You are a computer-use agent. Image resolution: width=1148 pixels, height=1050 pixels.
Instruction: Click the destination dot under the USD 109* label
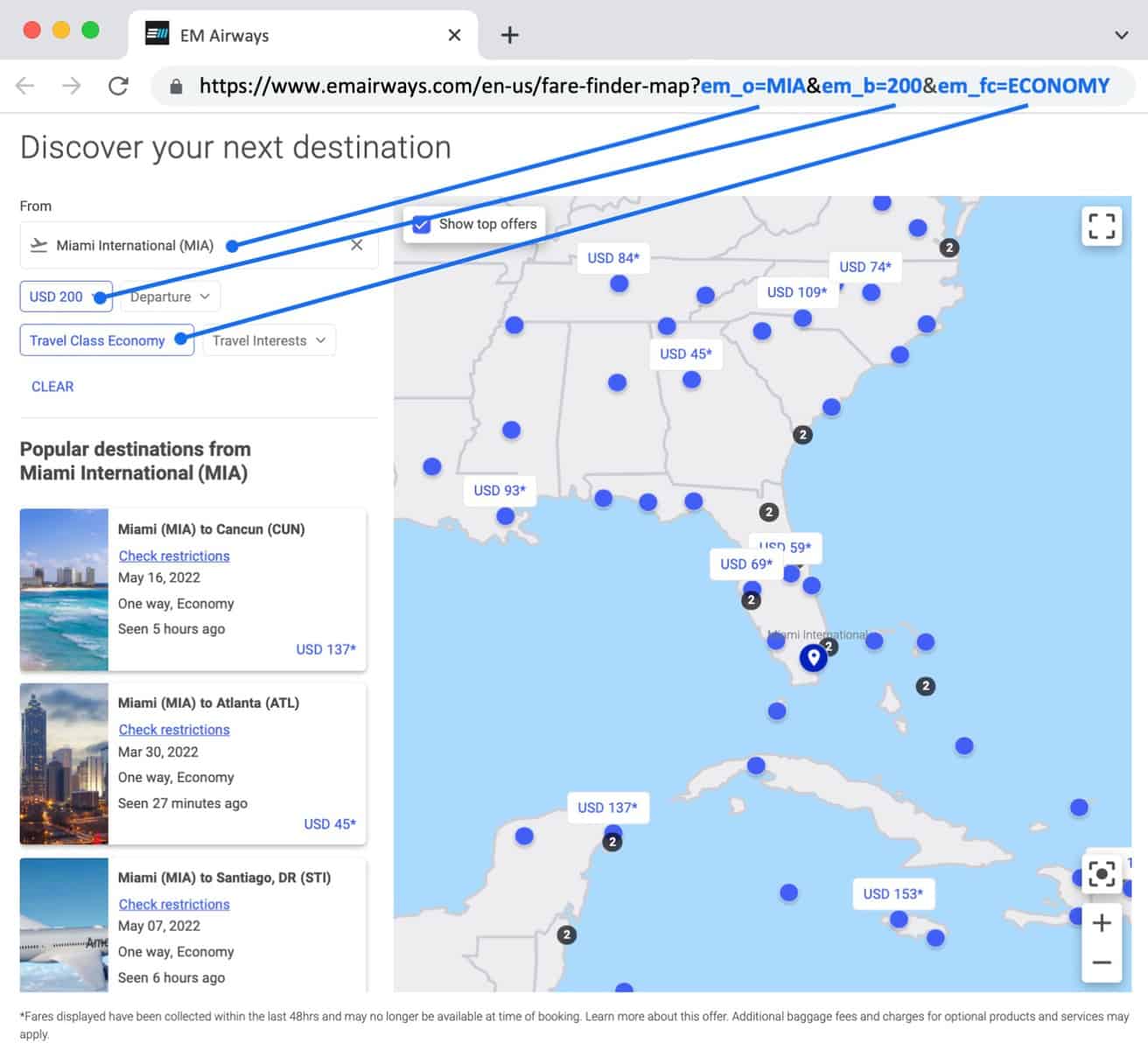tap(802, 318)
